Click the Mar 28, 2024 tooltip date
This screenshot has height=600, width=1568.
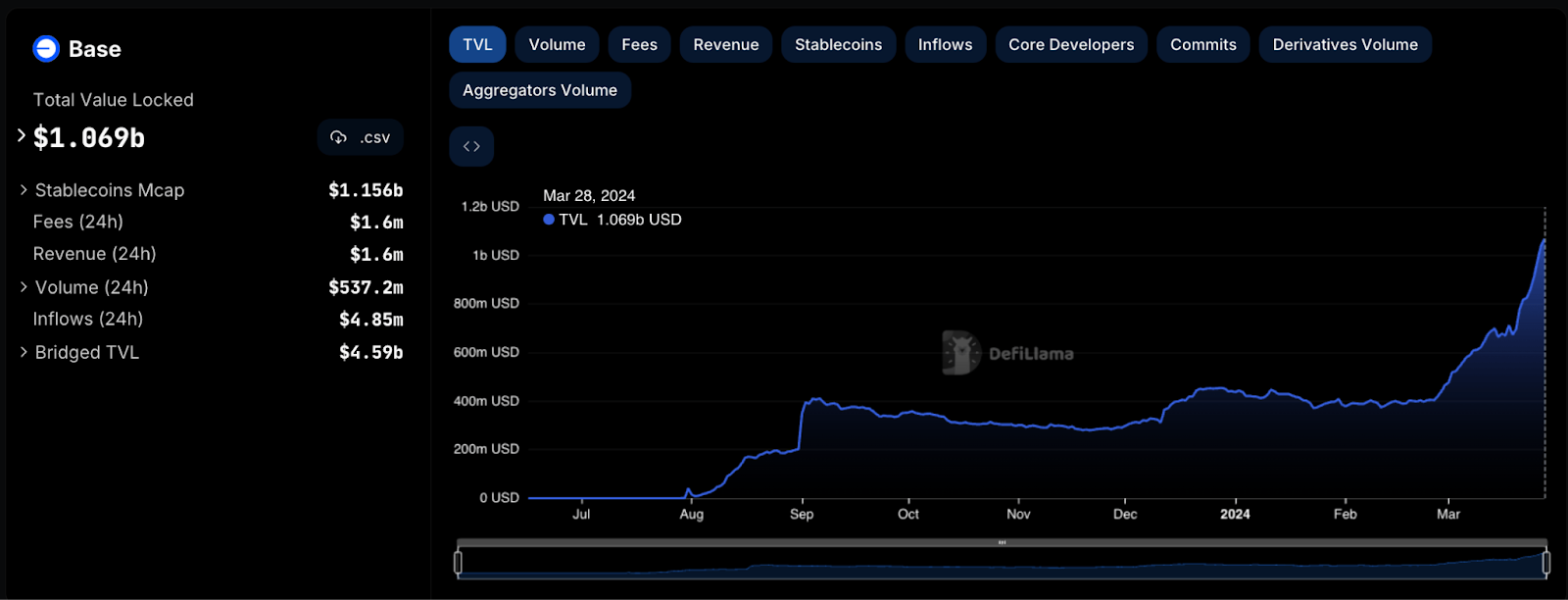pyautogui.click(x=589, y=196)
